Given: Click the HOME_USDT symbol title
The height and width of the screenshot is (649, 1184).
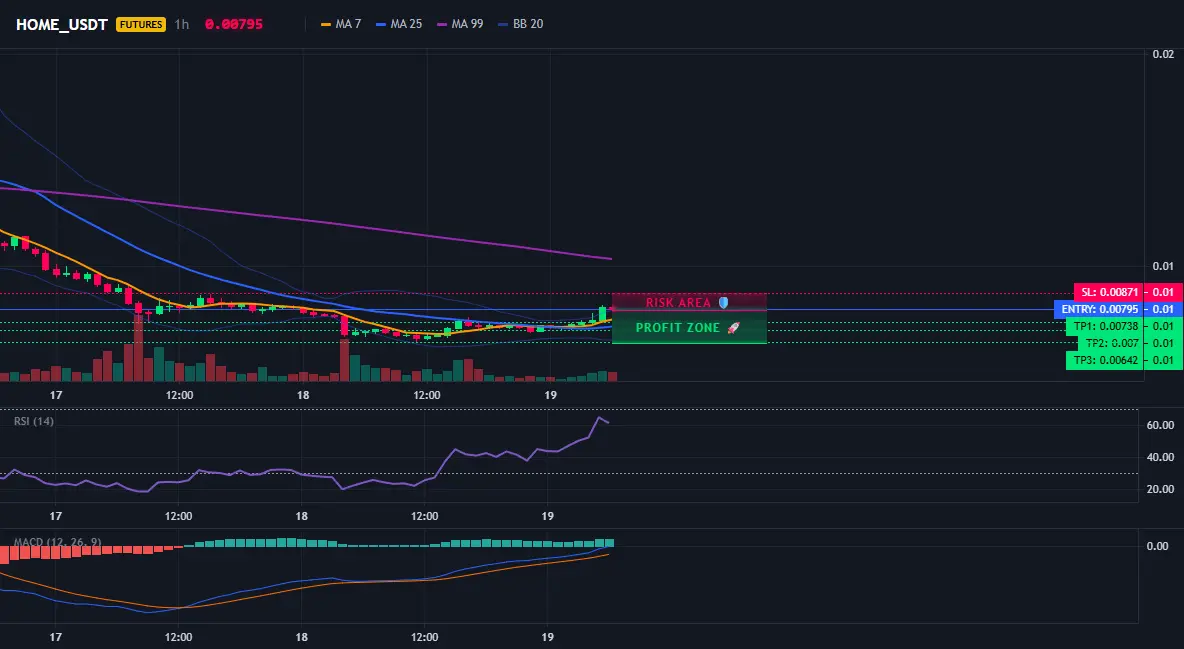Looking at the screenshot, I should coord(62,24).
